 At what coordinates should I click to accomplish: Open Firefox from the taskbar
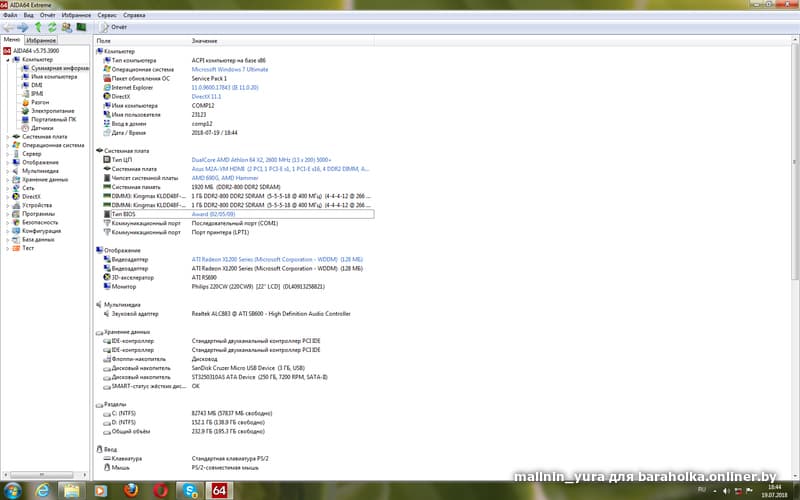pos(131,491)
